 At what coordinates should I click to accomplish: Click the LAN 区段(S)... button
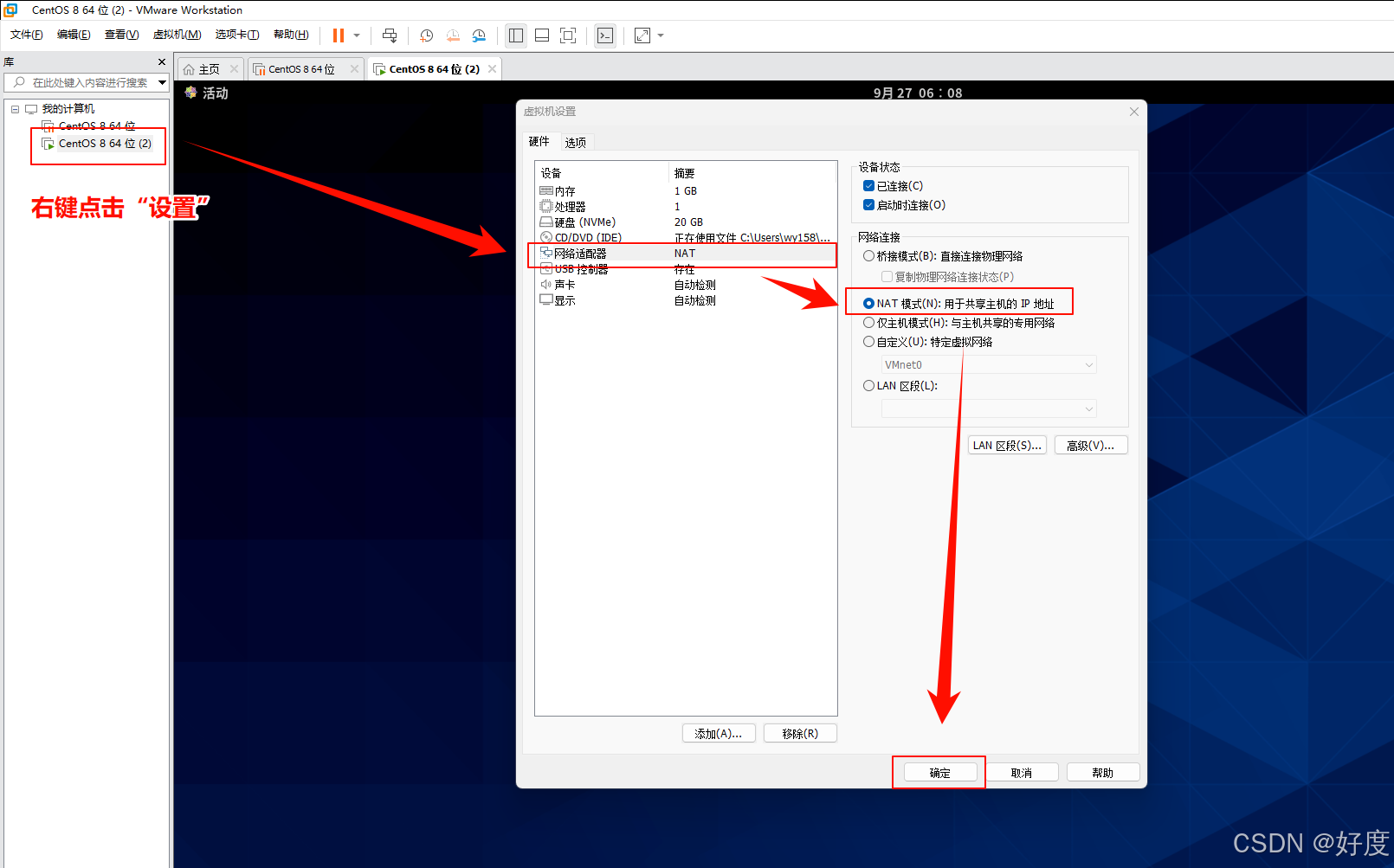[1007, 445]
